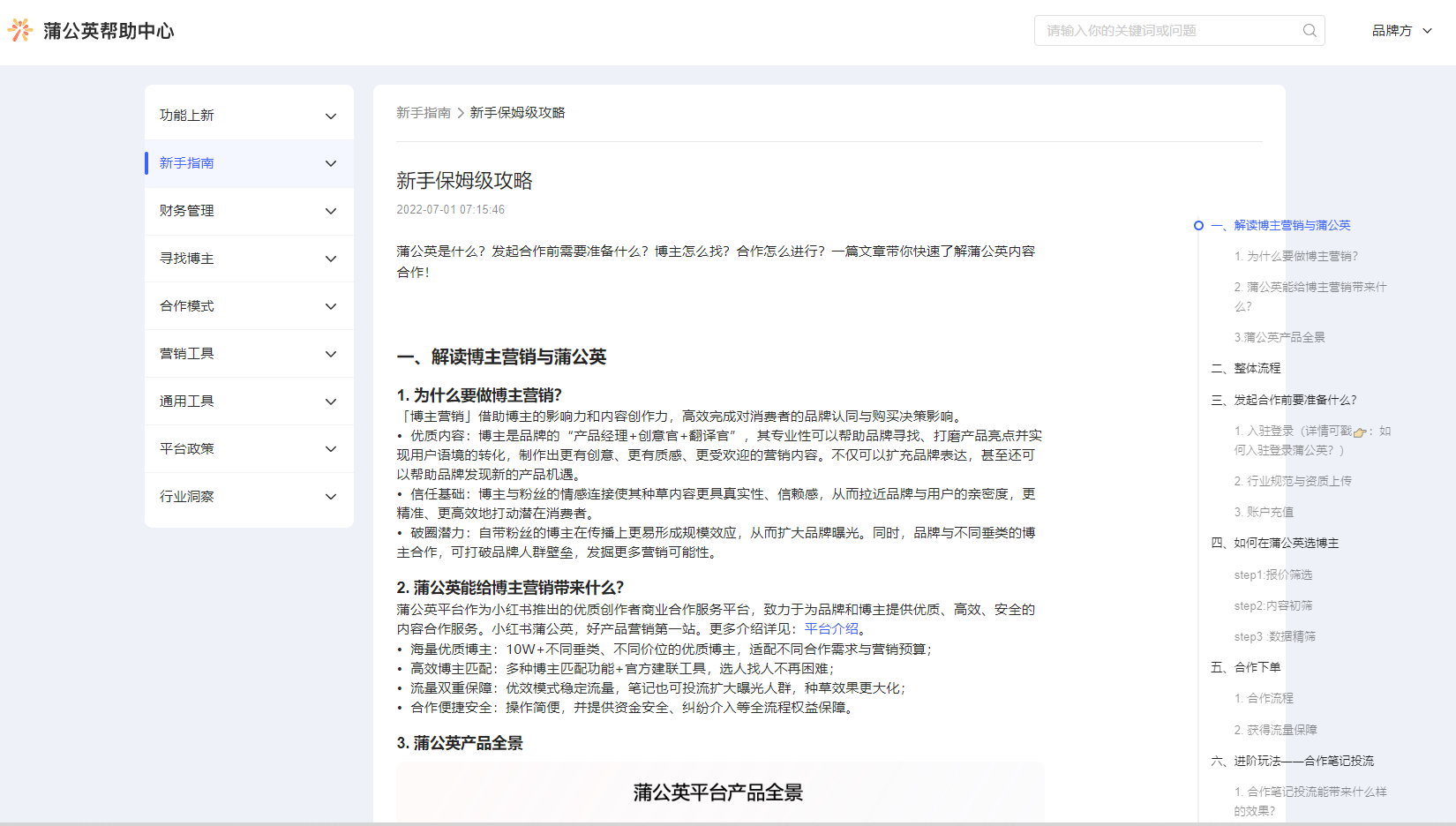1456x826 pixels.
Task: Click the article date 2022-07-01 07:15:46
Action: click(x=451, y=210)
